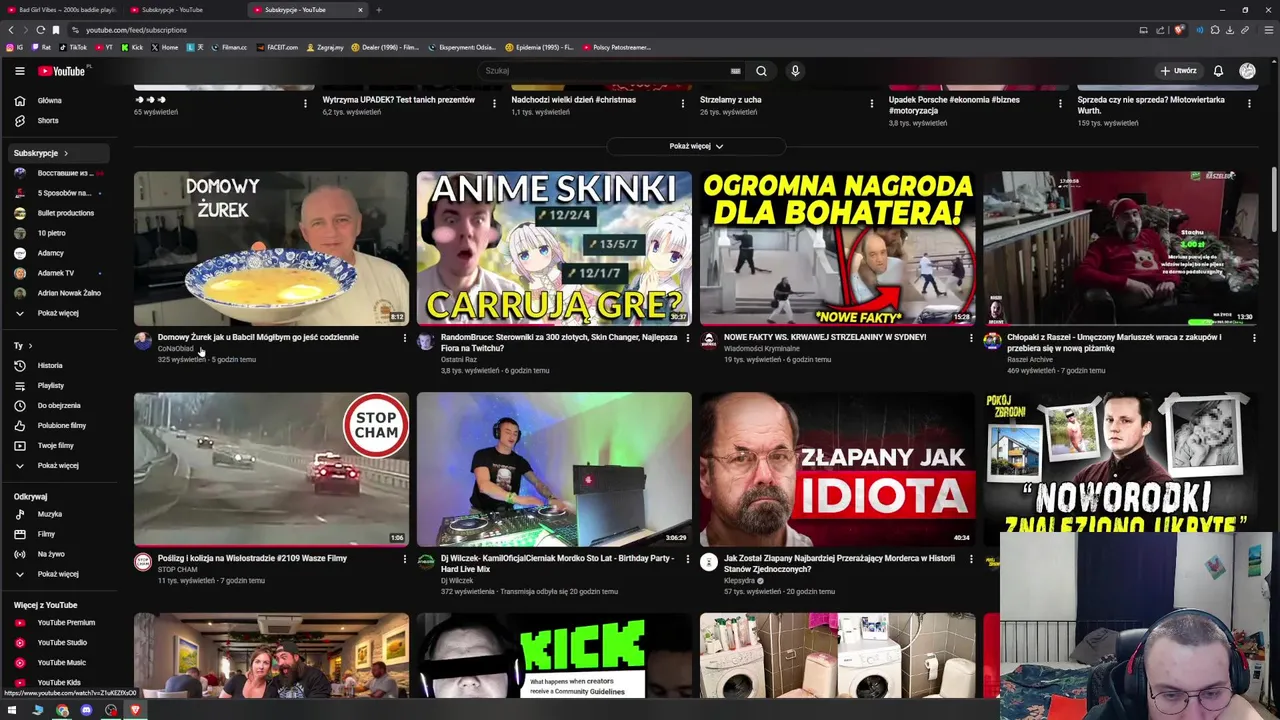Image resolution: width=1280 pixels, height=720 pixels.
Task: Open Playlisty in sidebar
Action: coord(60,385)
